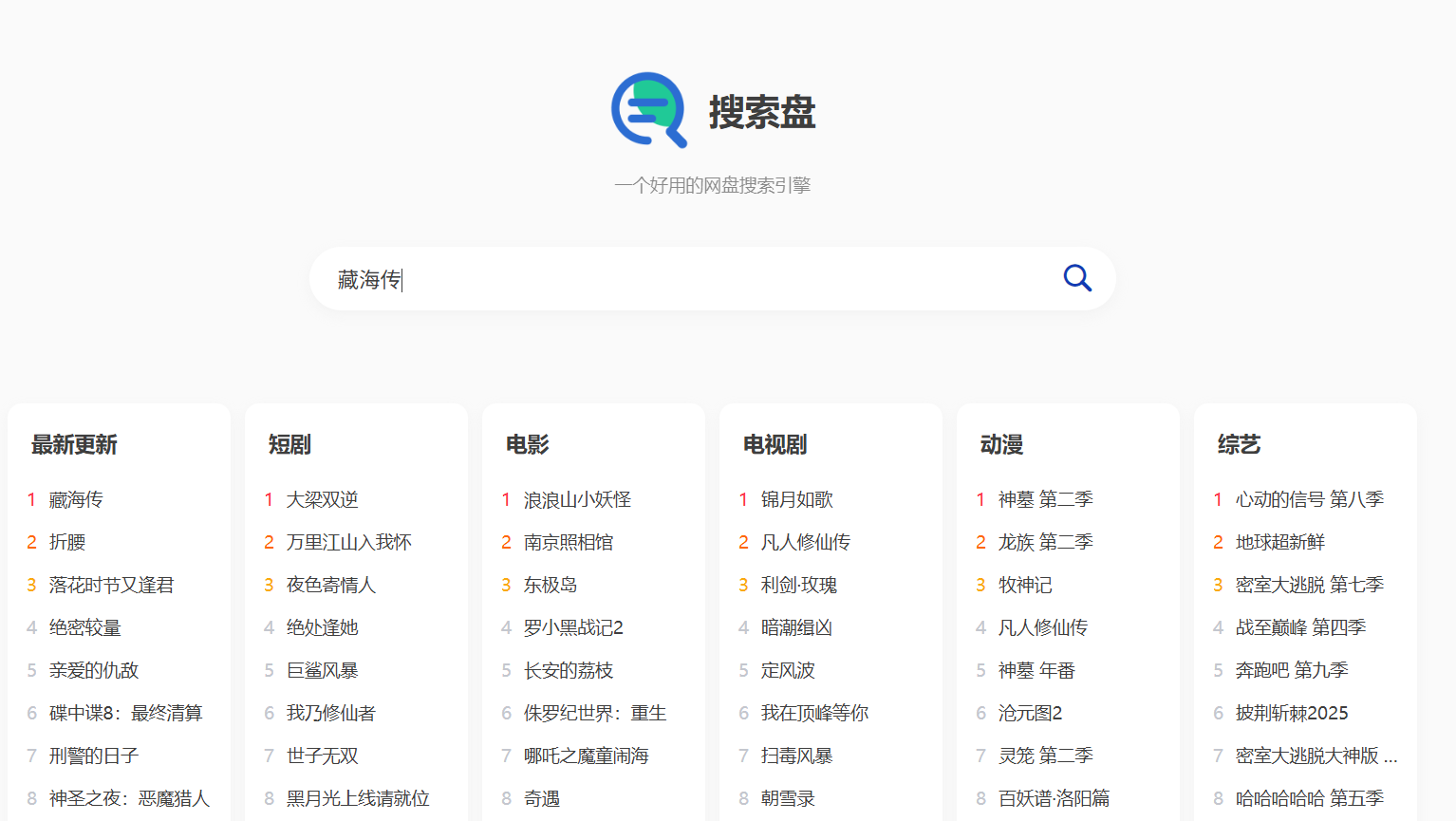Open 藏海传 in 最新更新 list
Image resolution: width=1456 pixels, height=821 pixels.
[76, 499]
